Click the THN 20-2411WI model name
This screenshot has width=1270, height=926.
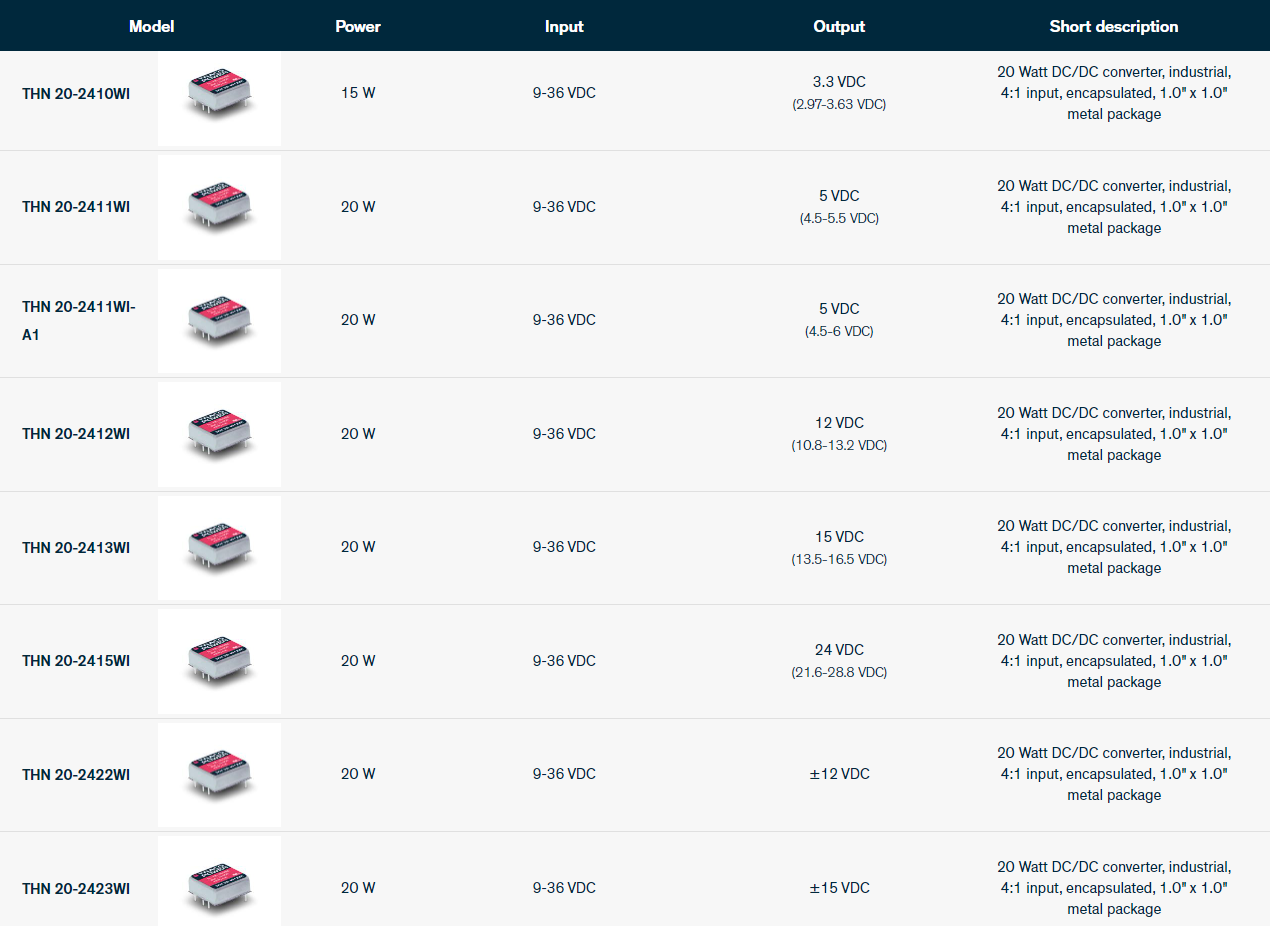click(76, 207)
